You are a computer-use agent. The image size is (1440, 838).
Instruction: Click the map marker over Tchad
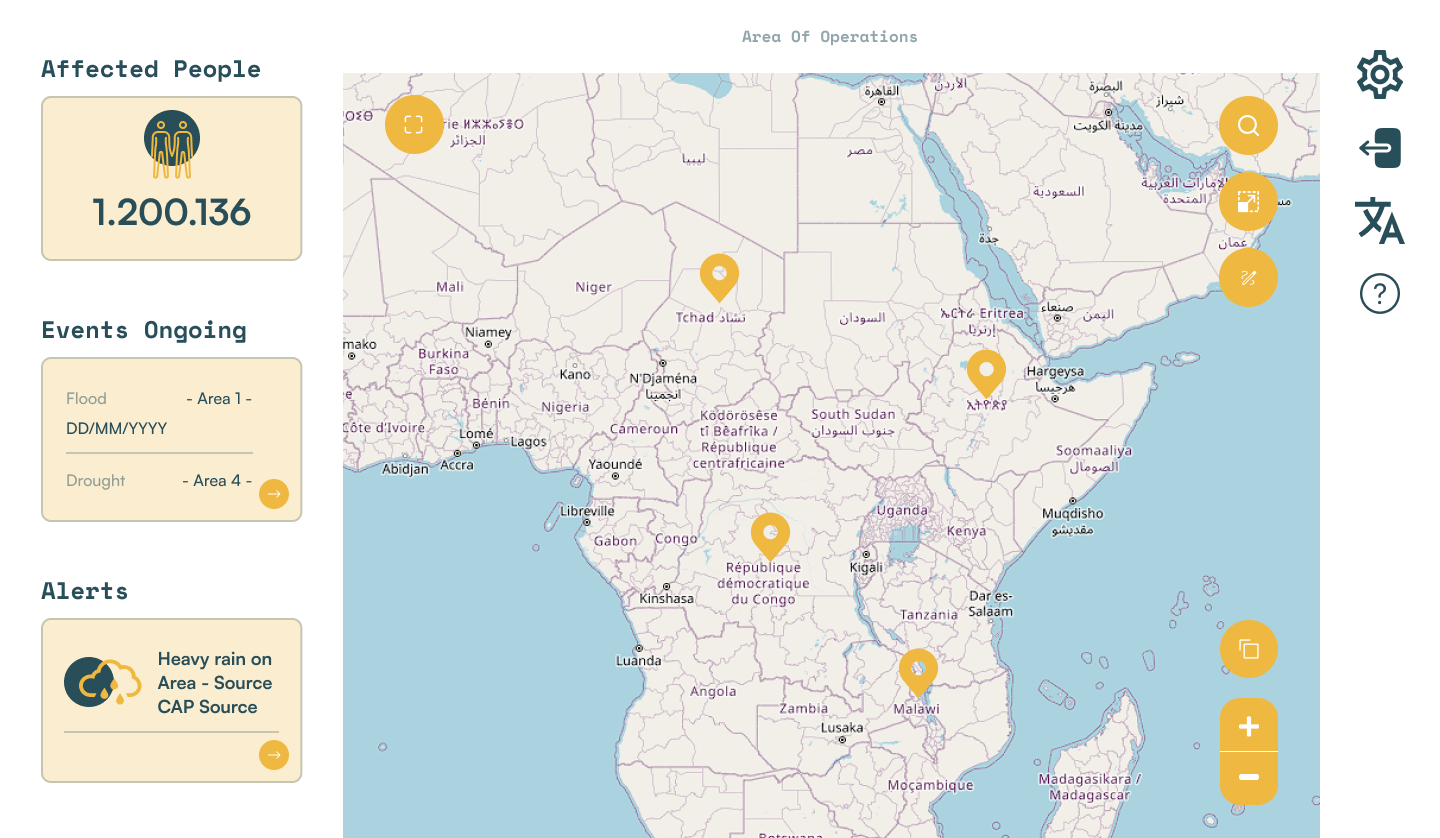(719, 274)
